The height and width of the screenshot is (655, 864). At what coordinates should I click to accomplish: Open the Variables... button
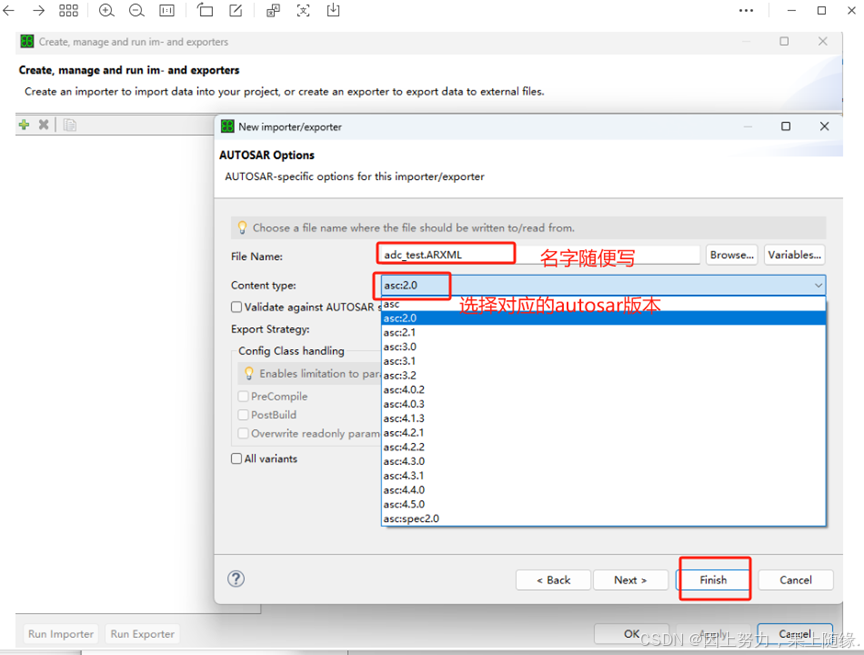pyautogui.click(x=794, y=255)
